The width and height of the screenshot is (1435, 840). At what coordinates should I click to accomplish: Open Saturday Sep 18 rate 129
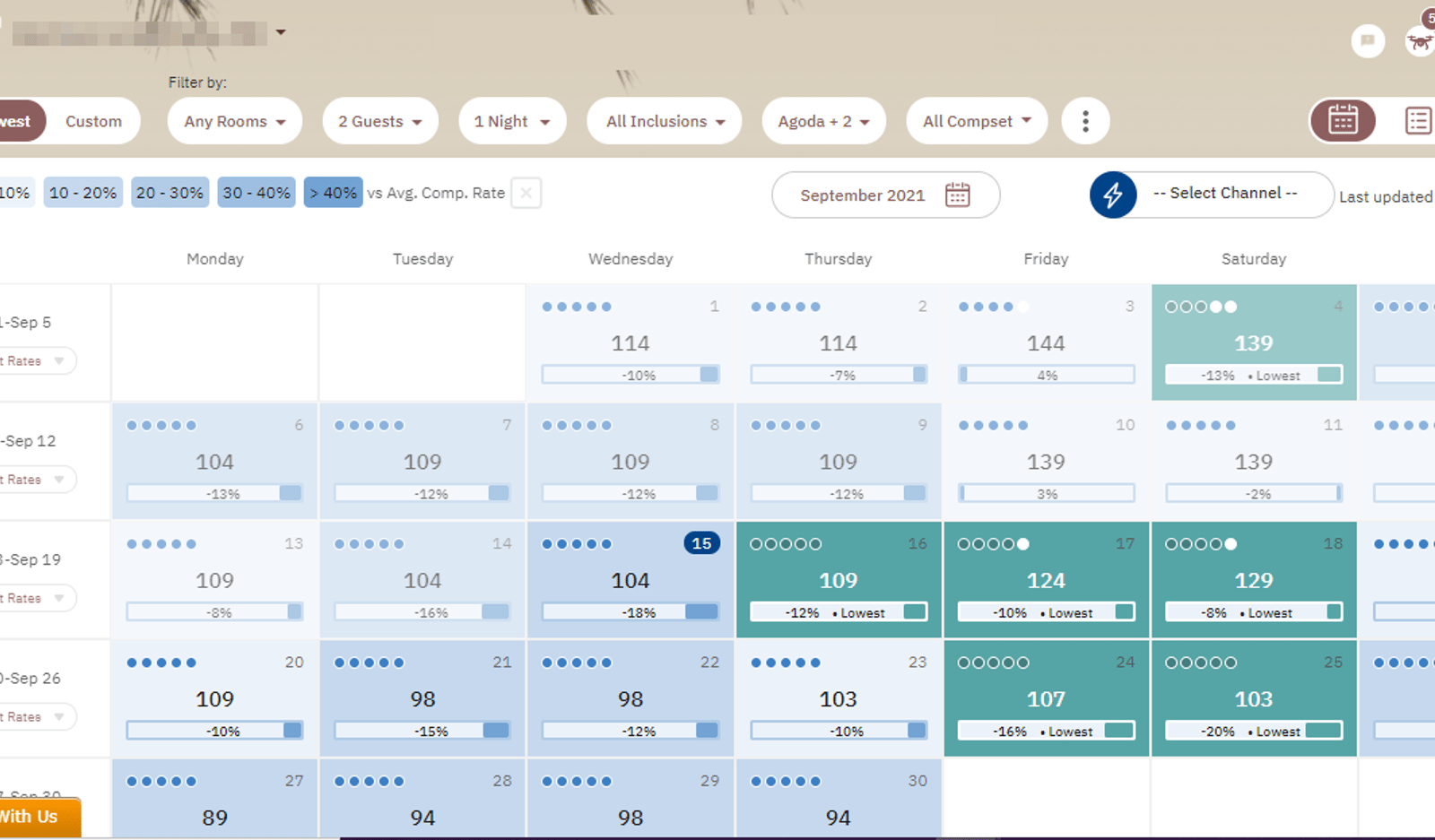tap(1254, 579)
